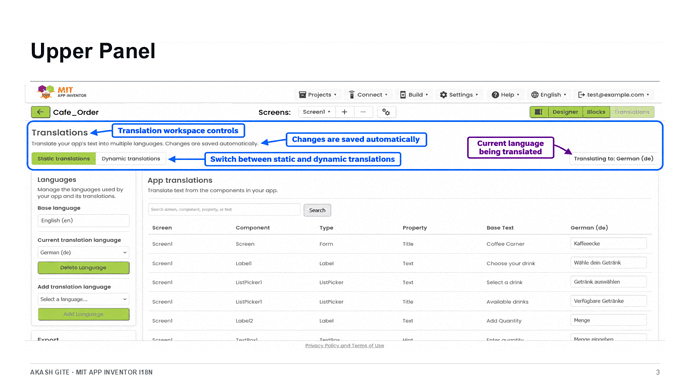
Task: Edit the Wähle dein Getränk translation field
Action: pyautogui.click(x=609, y=263)
